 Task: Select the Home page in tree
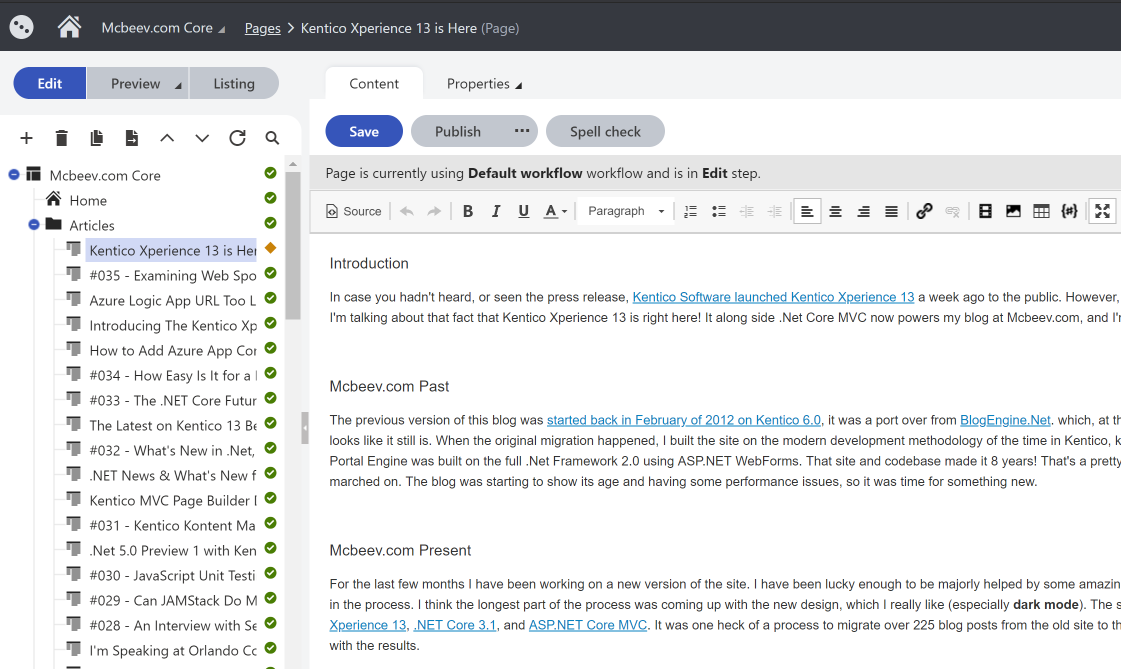pos(88,201)
